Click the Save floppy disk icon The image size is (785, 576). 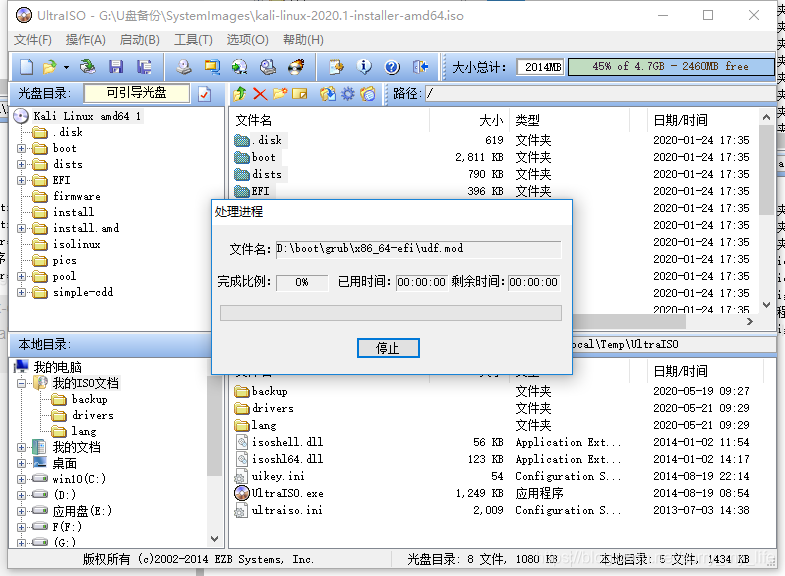[x=116, y=67]
